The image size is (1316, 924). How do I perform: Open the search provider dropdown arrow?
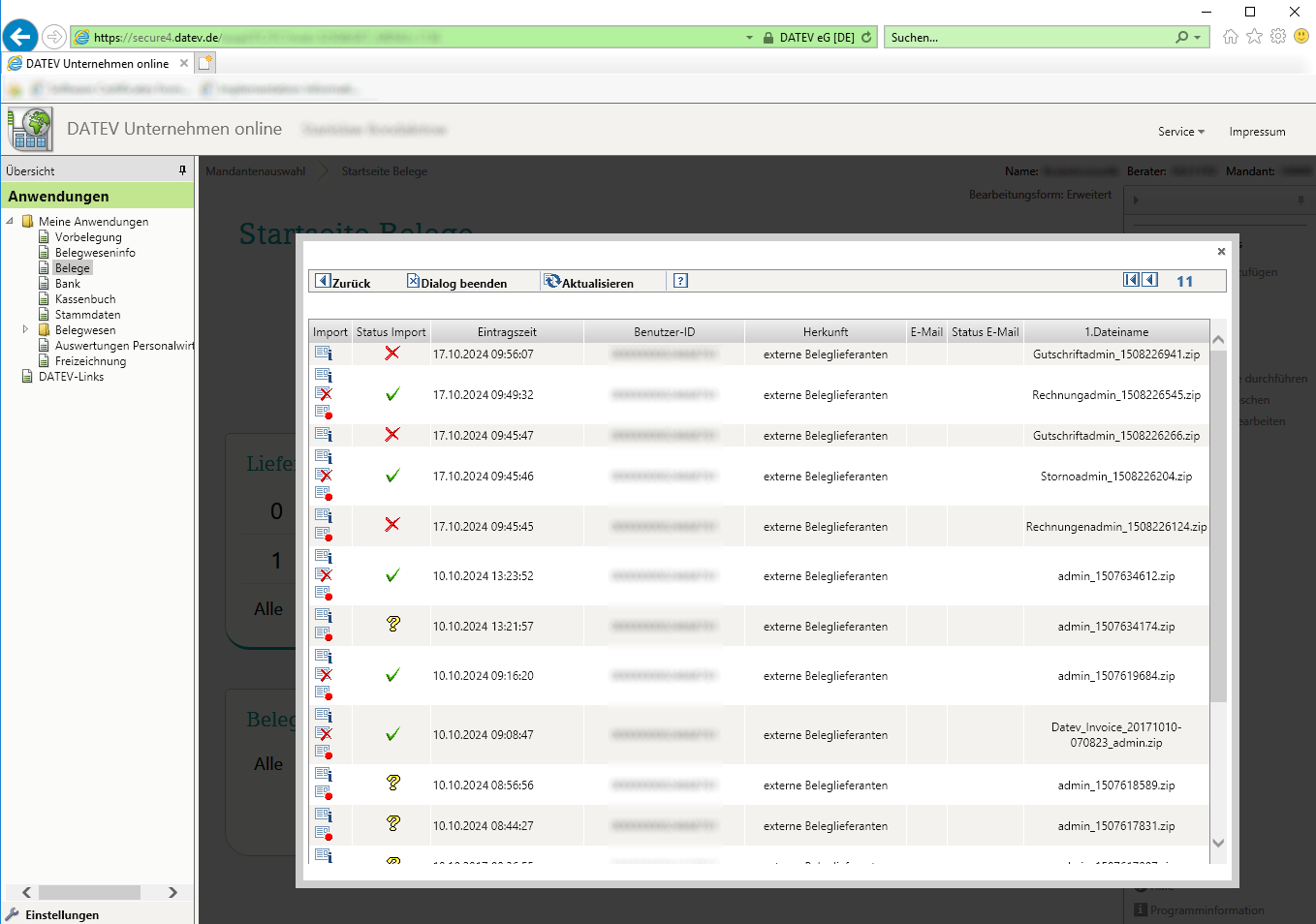(1198, 38)
